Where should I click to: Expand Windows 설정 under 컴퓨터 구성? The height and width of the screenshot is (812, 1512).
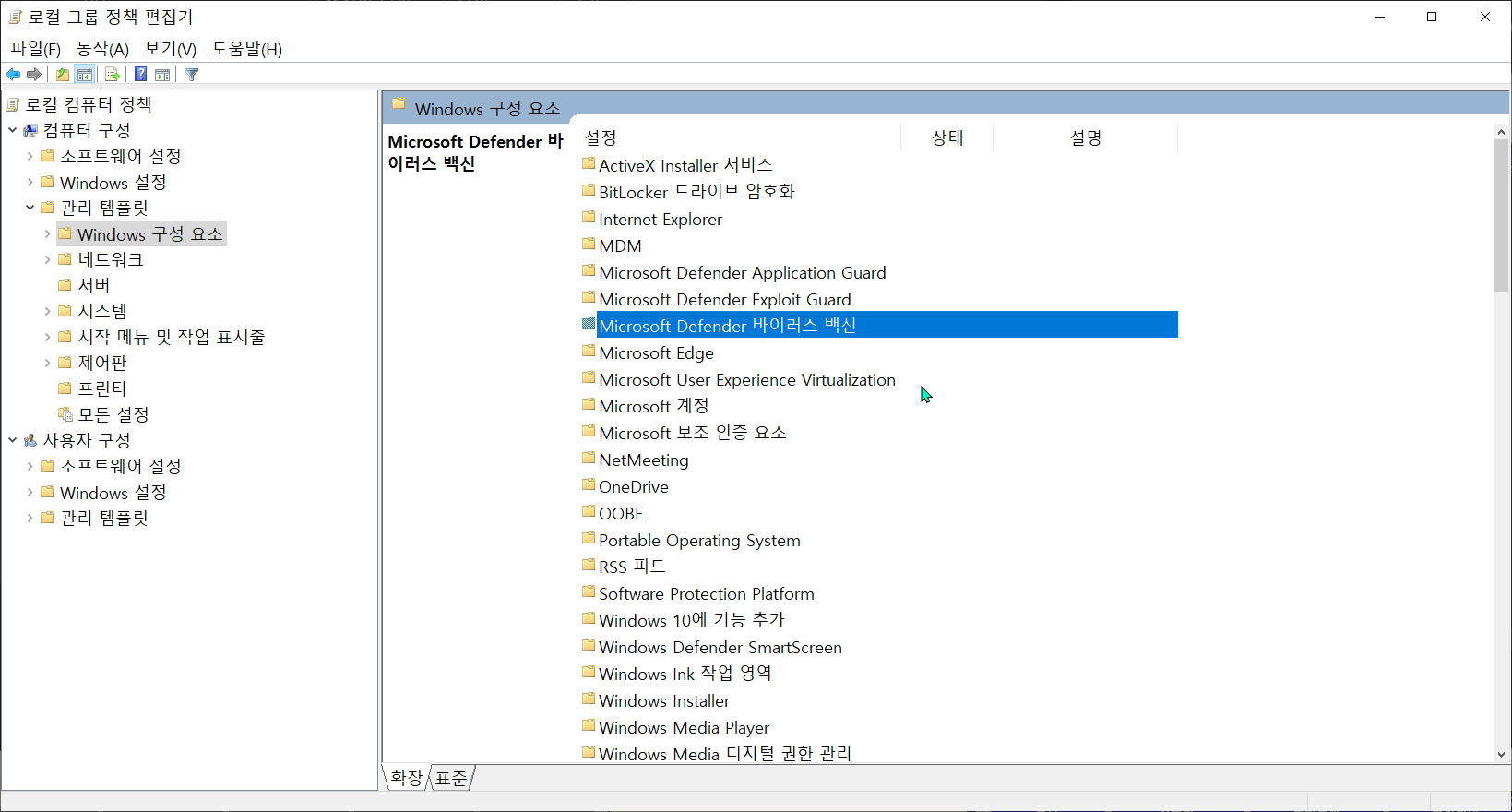pyautogui.click(x=30, y=182)
